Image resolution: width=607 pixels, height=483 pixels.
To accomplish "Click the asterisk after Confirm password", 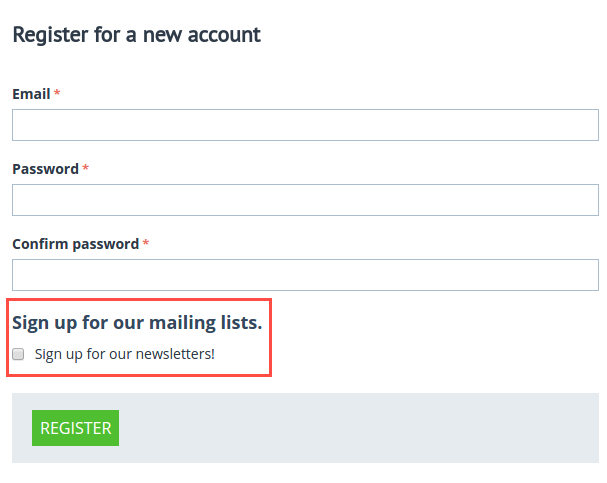I will pyautogui.click(x=146, y=243).
